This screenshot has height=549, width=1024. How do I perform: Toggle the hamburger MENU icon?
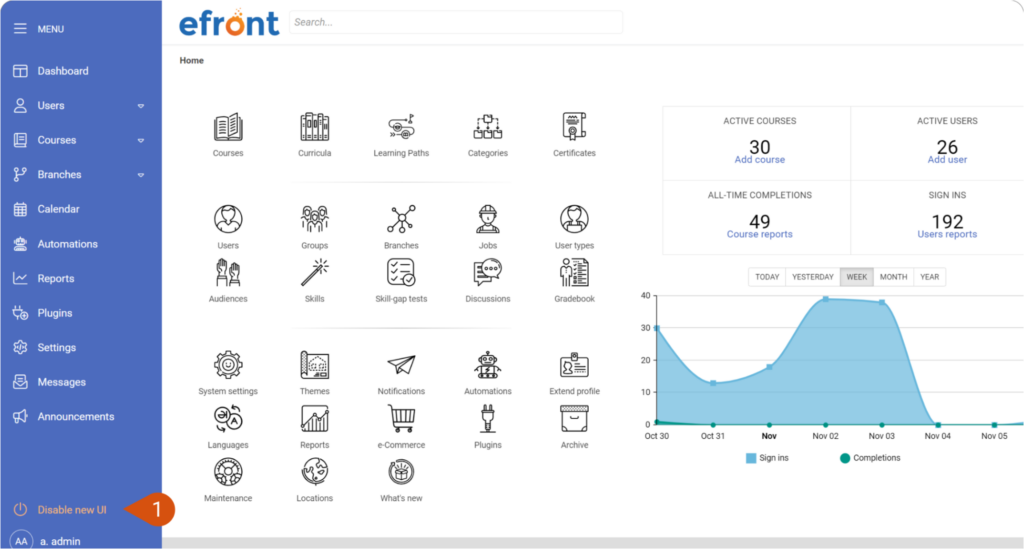[x=20, y=29]
